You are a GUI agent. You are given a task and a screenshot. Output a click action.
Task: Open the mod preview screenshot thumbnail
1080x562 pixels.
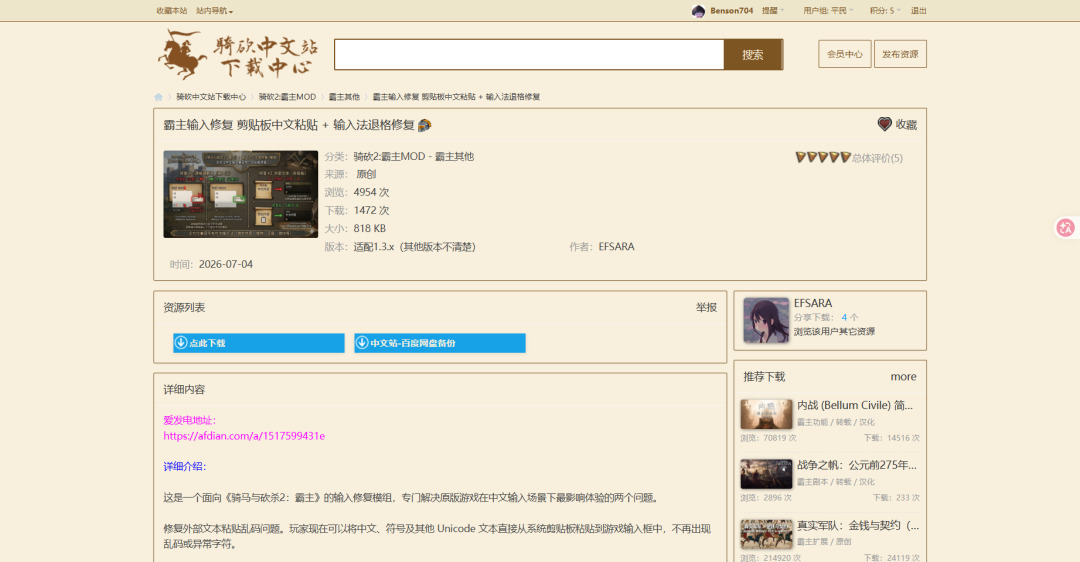click(240, 194)
